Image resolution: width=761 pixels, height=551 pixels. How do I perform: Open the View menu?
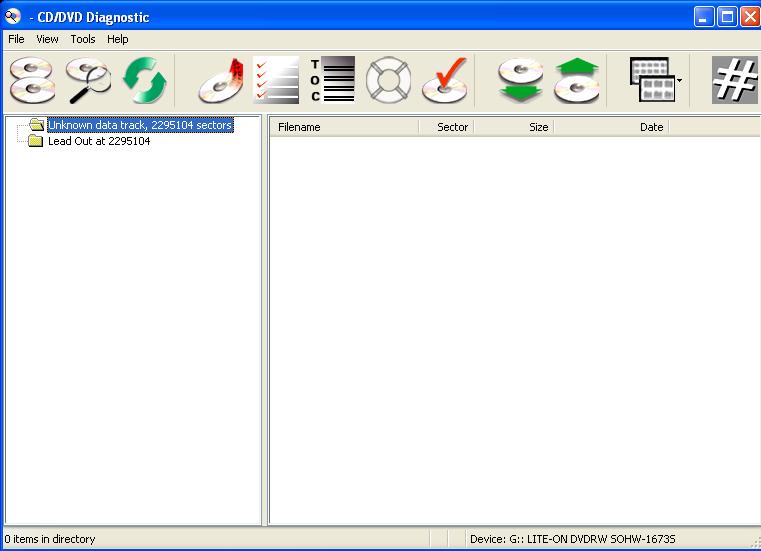click(x=47, y=39)
